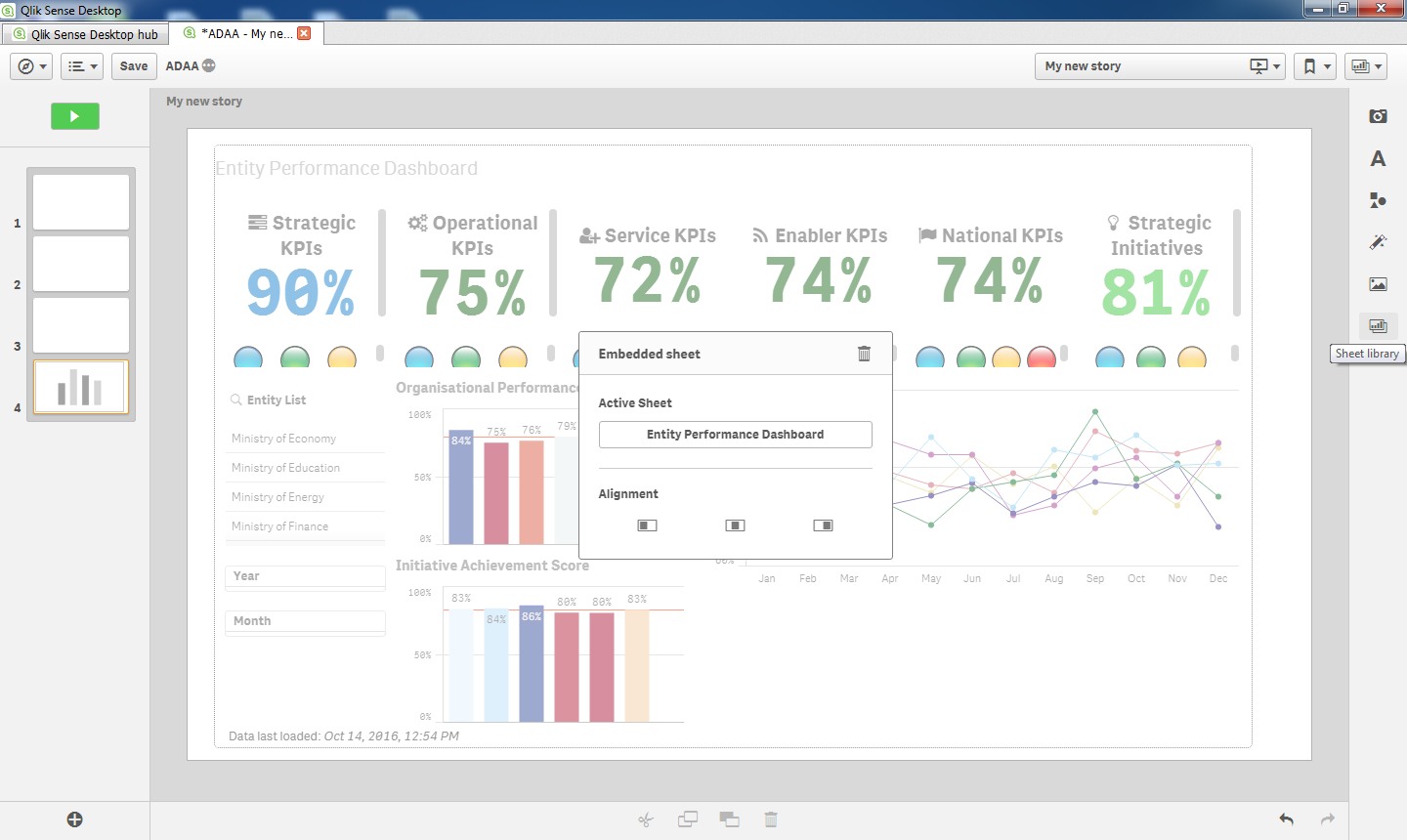Play the story with green button

(x=75, y=116)
